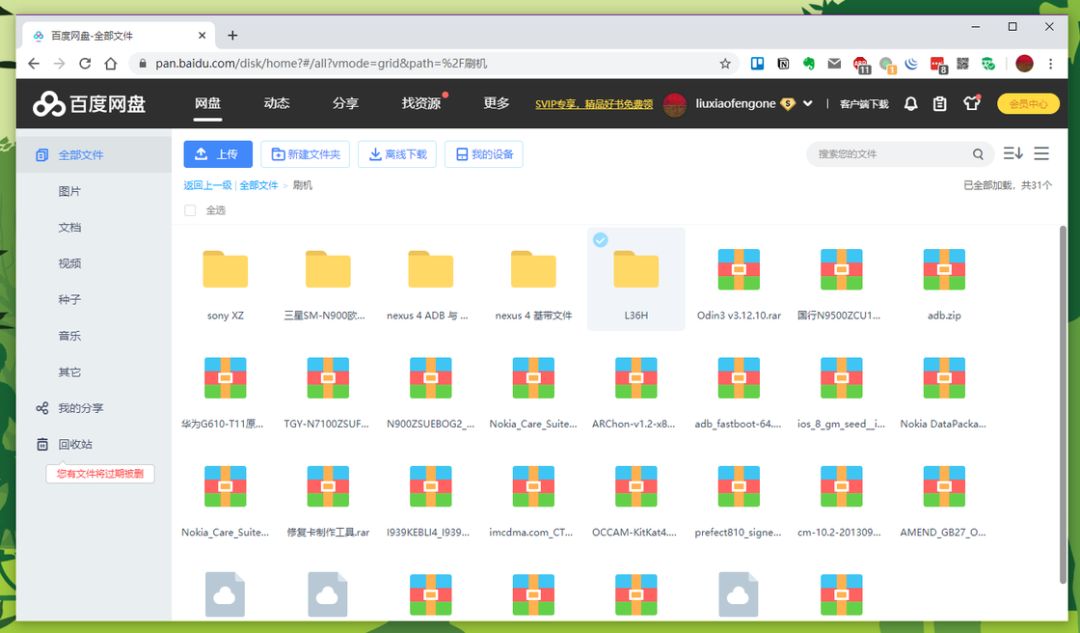Screen dimensions: 1080x633
Task: Switch to the 动态 tab
Action: [x=276, y=103]
